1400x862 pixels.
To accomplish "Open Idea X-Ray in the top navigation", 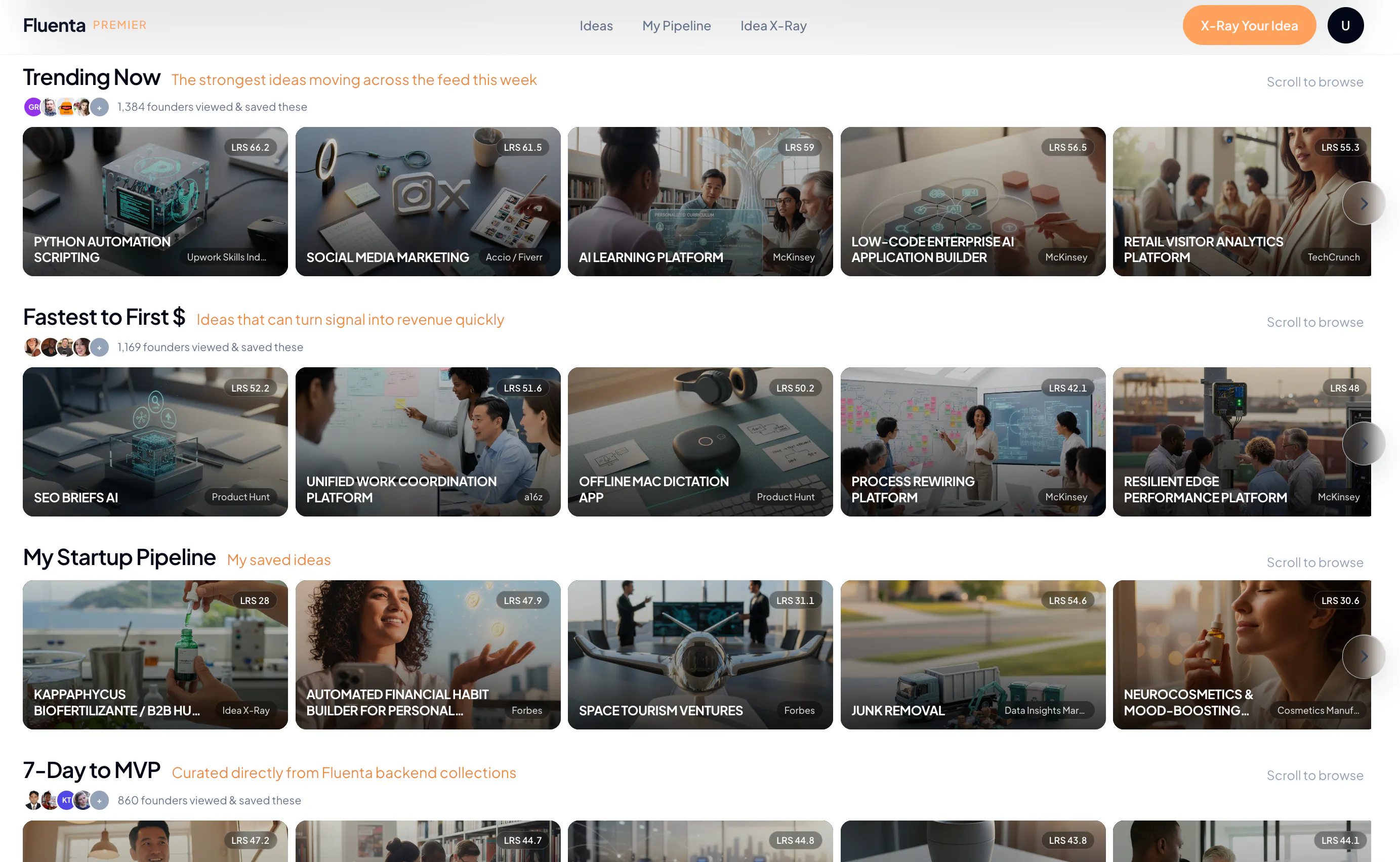I will [773, 26].
